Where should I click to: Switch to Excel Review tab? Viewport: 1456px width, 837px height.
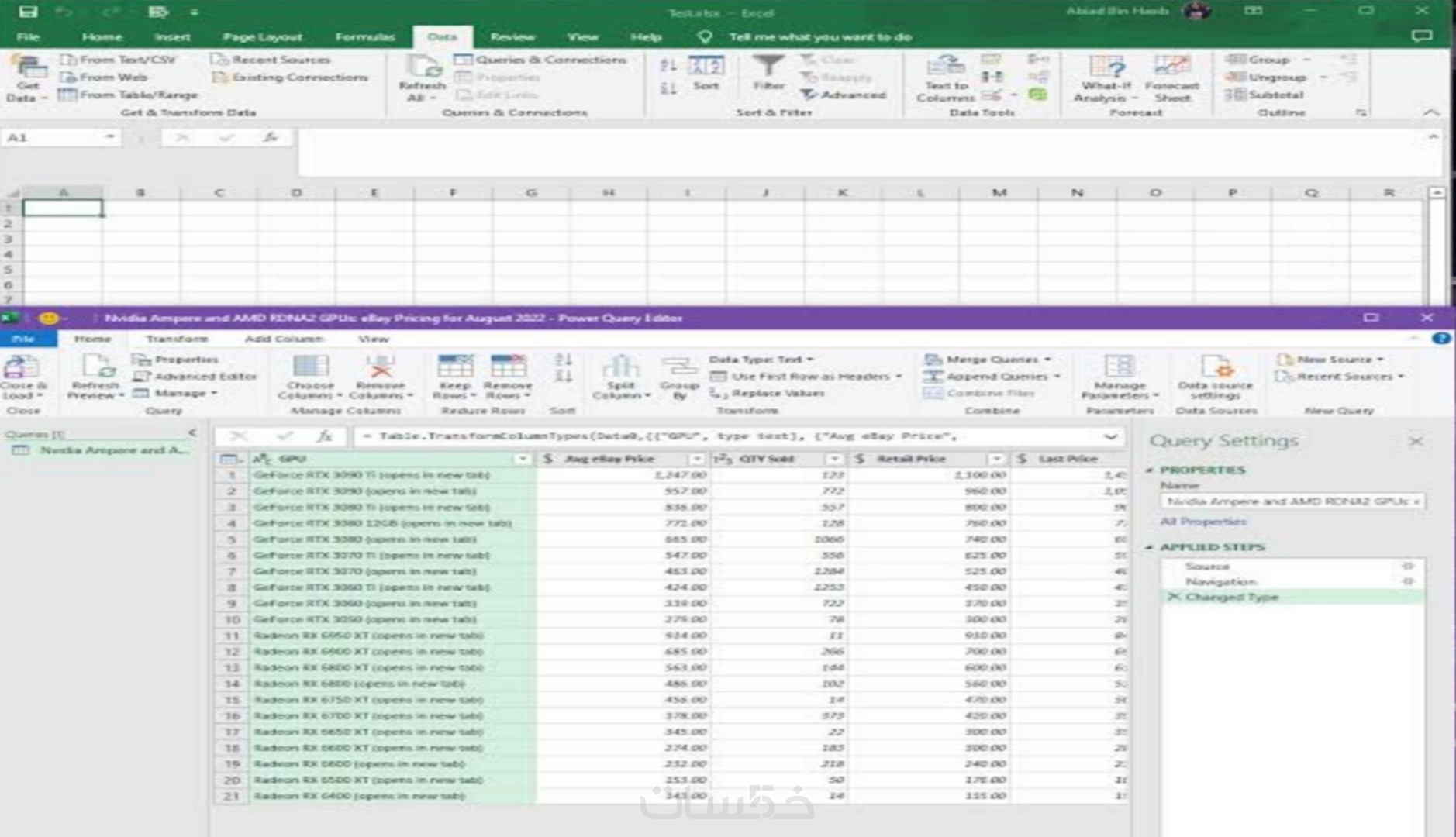(512, 36)
